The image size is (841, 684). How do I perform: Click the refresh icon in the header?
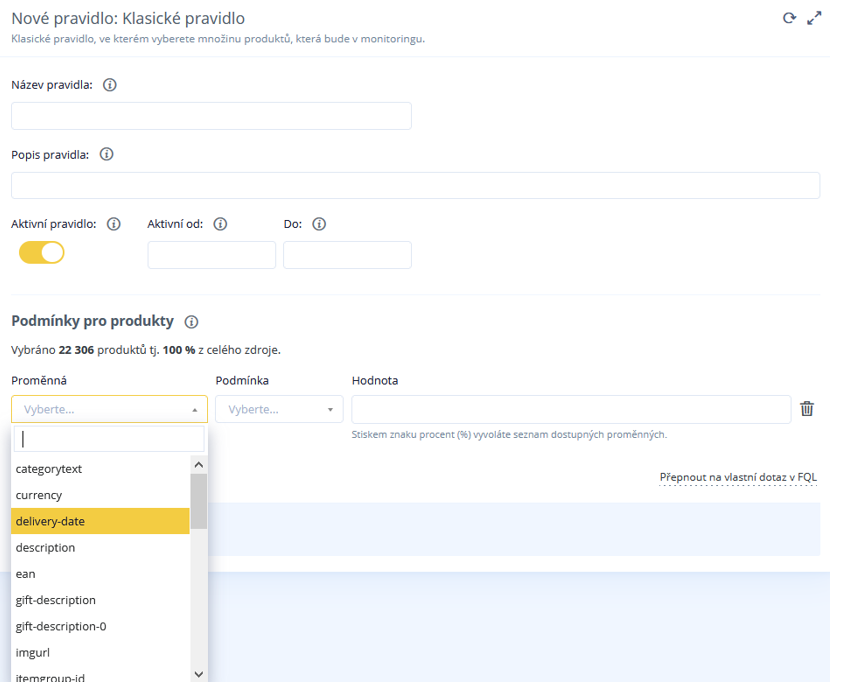pyautogui.click(x=789, y=18)
